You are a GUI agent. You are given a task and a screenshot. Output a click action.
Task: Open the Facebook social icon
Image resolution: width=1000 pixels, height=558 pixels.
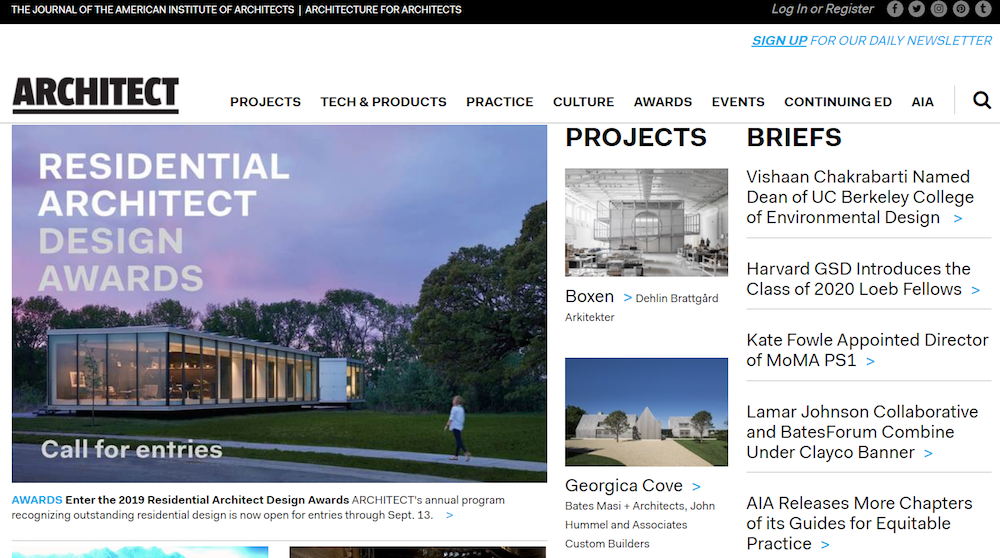[x=895, y=9]
